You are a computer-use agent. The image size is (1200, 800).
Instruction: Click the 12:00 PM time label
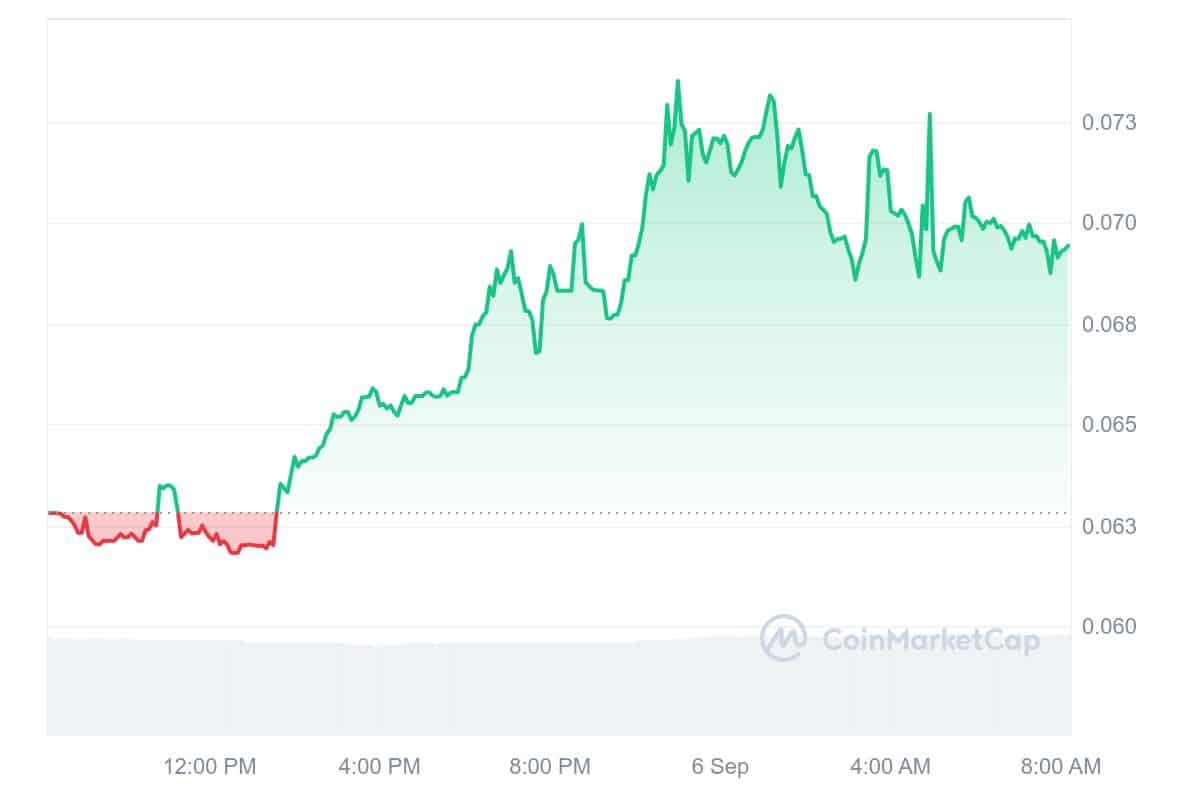(210, 767)
